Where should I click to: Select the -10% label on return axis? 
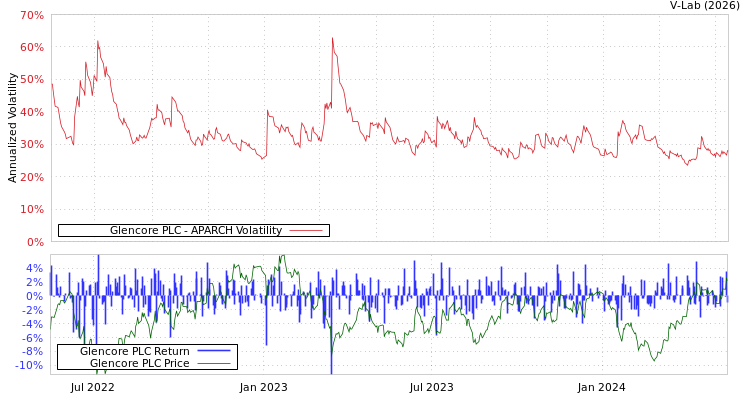[30, 366]
